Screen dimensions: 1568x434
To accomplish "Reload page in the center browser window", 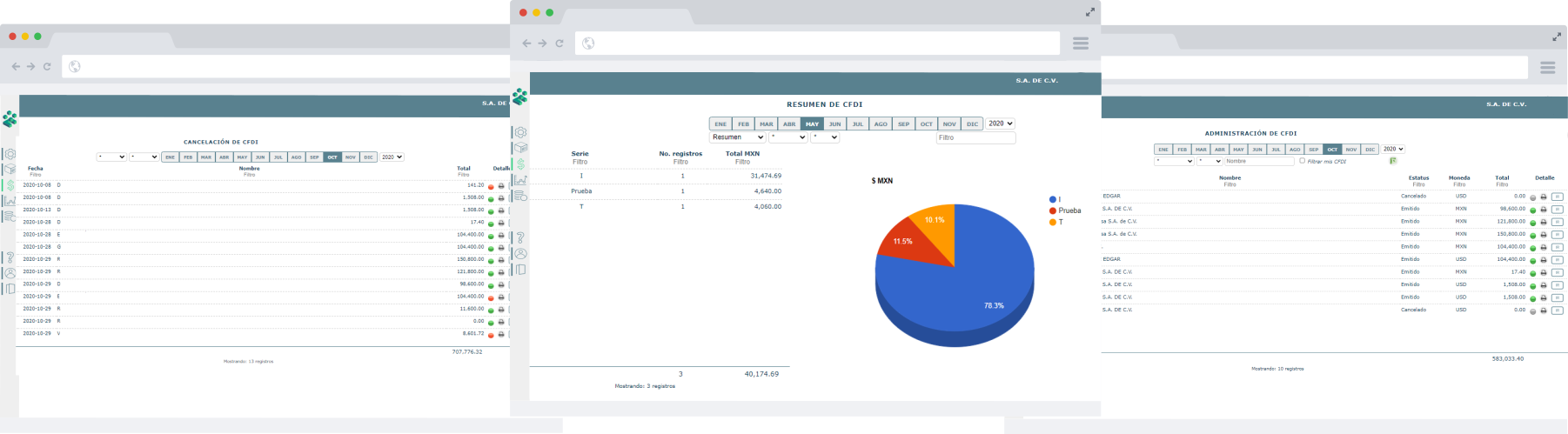I will [560, 43].
